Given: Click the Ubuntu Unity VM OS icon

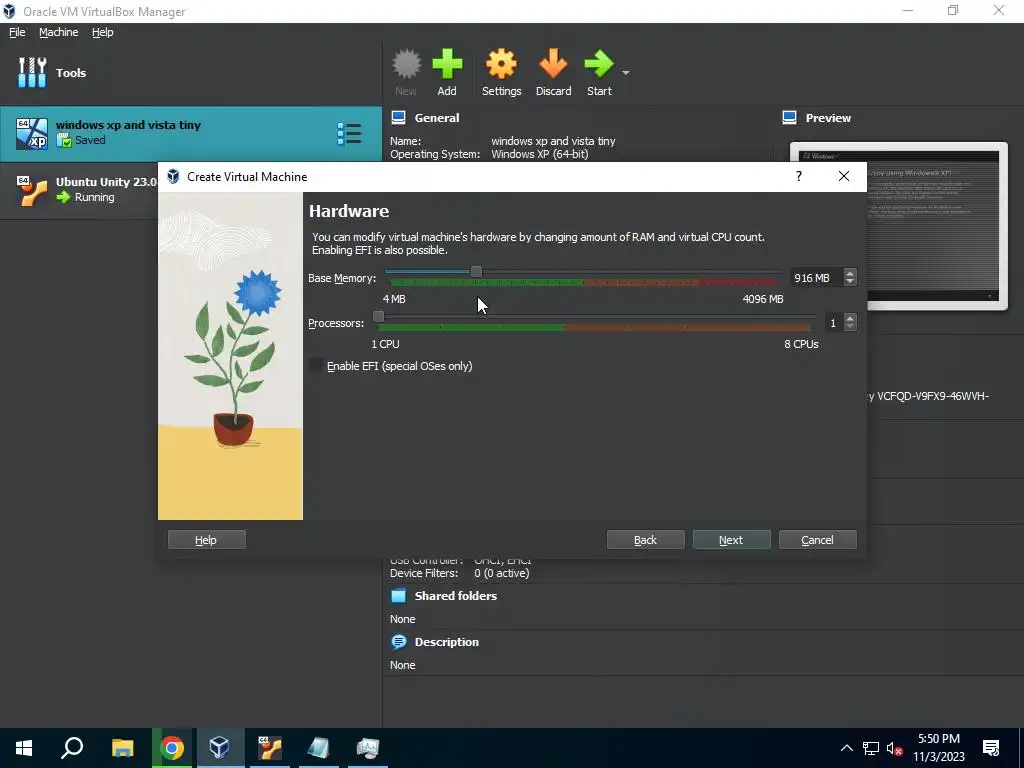Looking at the screenshot, I should [32, 190].
